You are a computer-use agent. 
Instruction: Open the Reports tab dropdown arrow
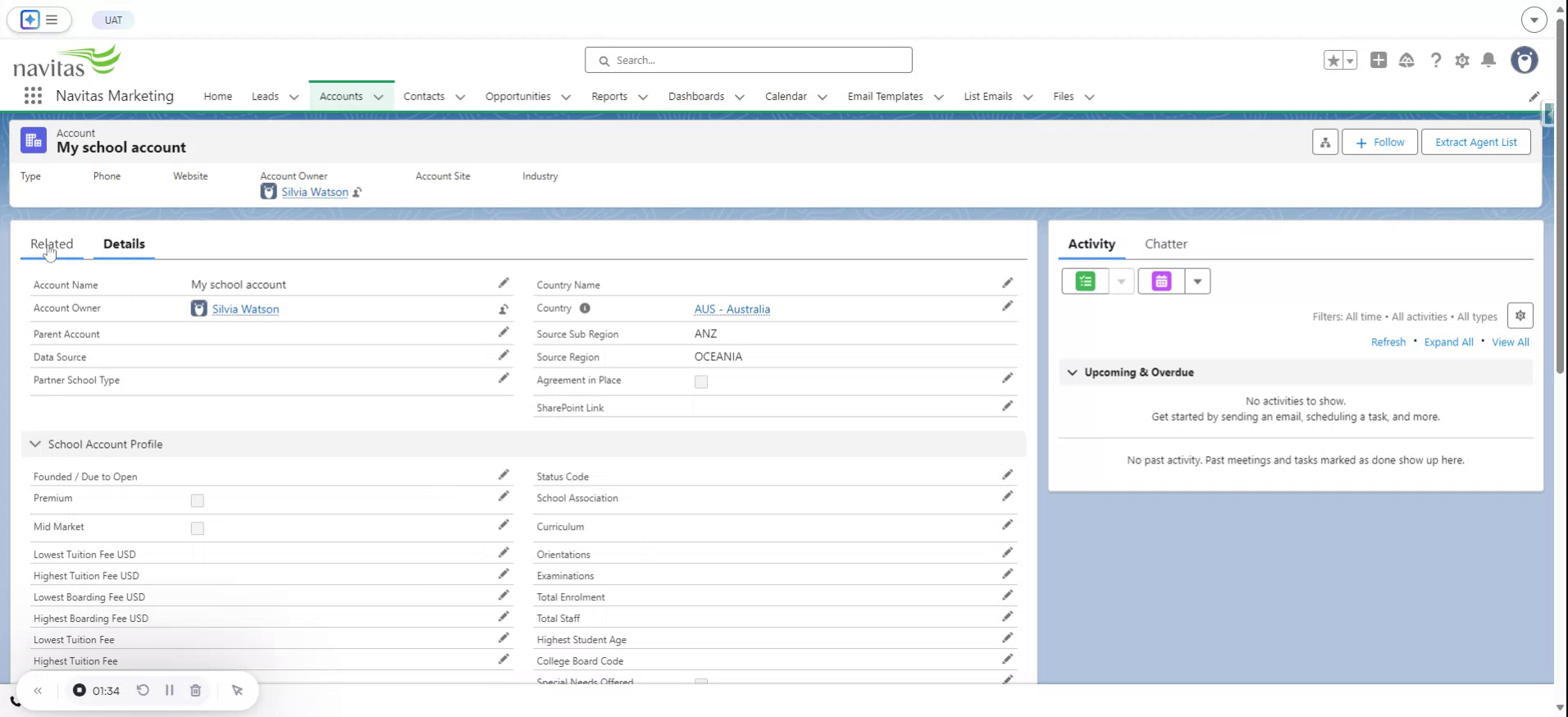[643, 97]
